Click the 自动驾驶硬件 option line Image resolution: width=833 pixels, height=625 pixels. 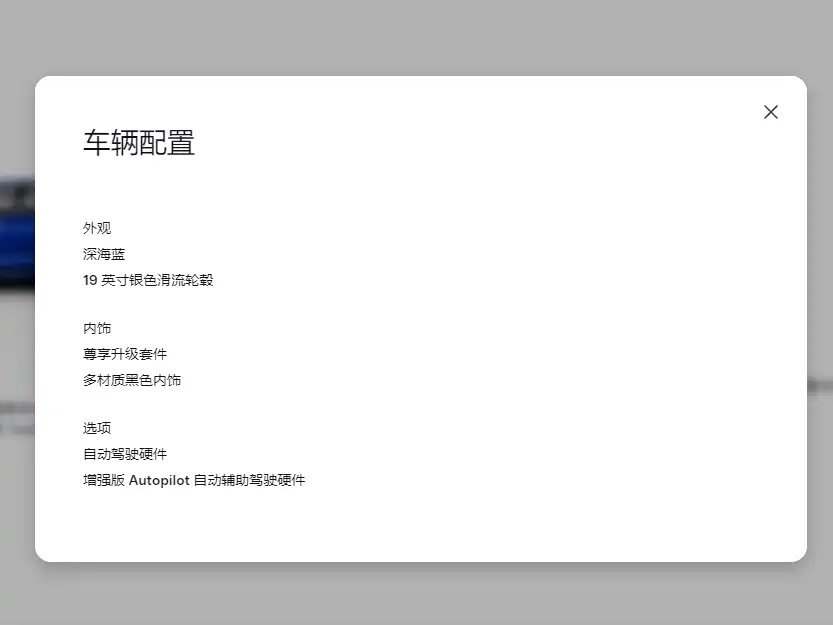coord(125,454)
